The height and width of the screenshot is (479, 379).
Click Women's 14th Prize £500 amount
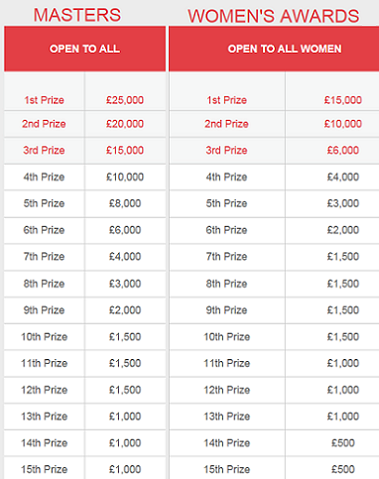click(x=343, y=443)
